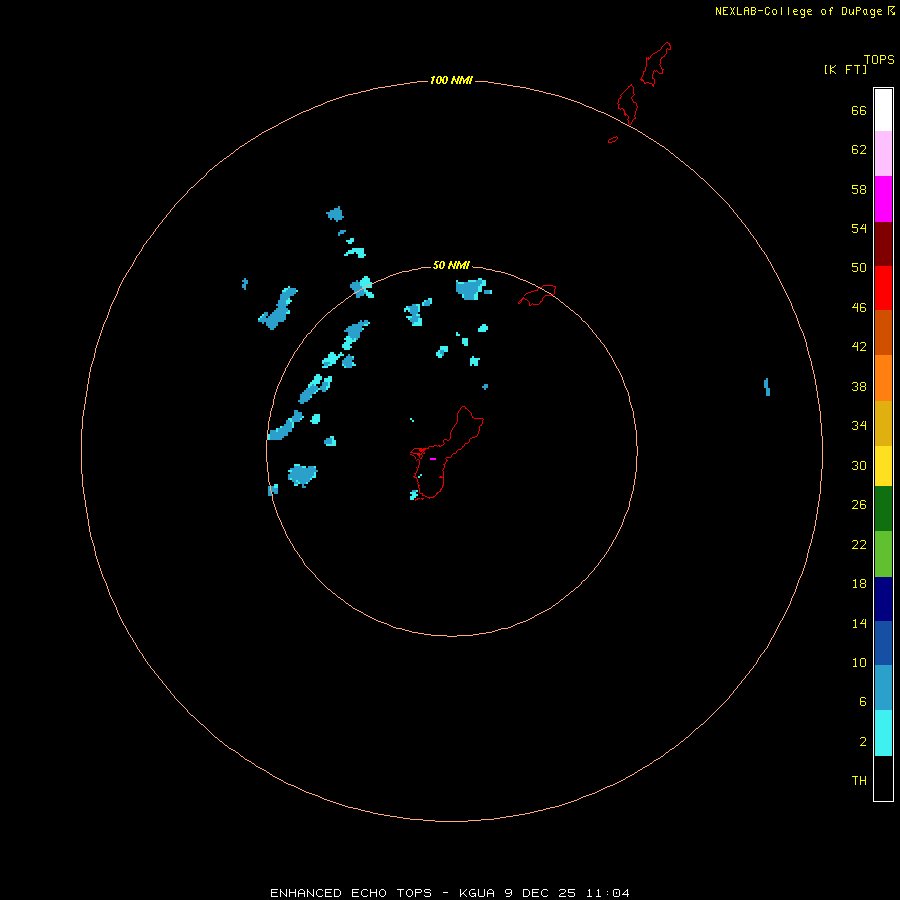The width and height of the screenshot is (900, 900).
Task: Click the large blue echo blob southwest inside 50 NMI ring
Action: point(302,475)
